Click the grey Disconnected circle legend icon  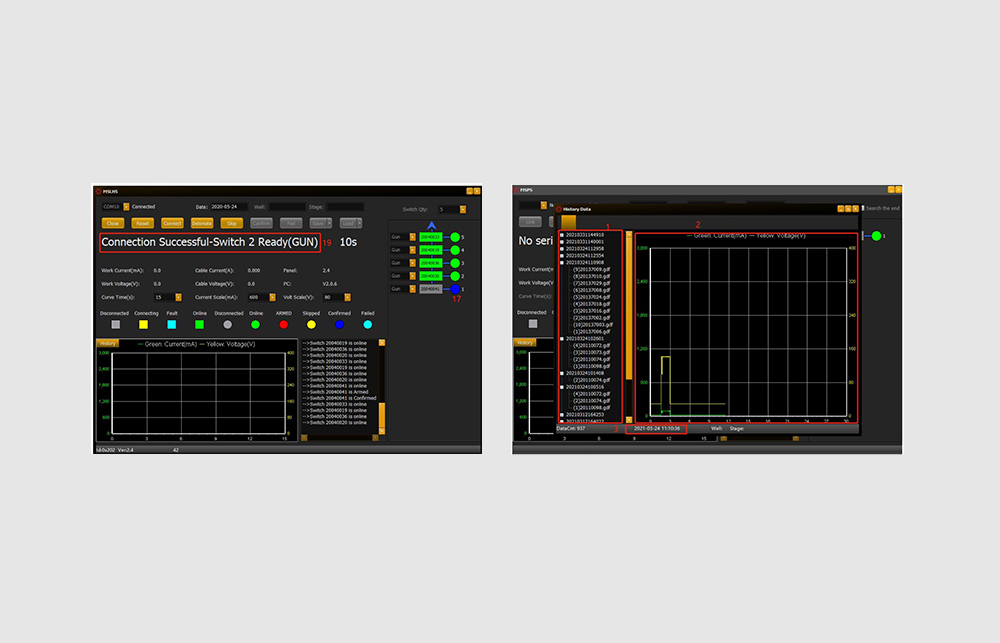pyautogui.click(x=228, y=325)
